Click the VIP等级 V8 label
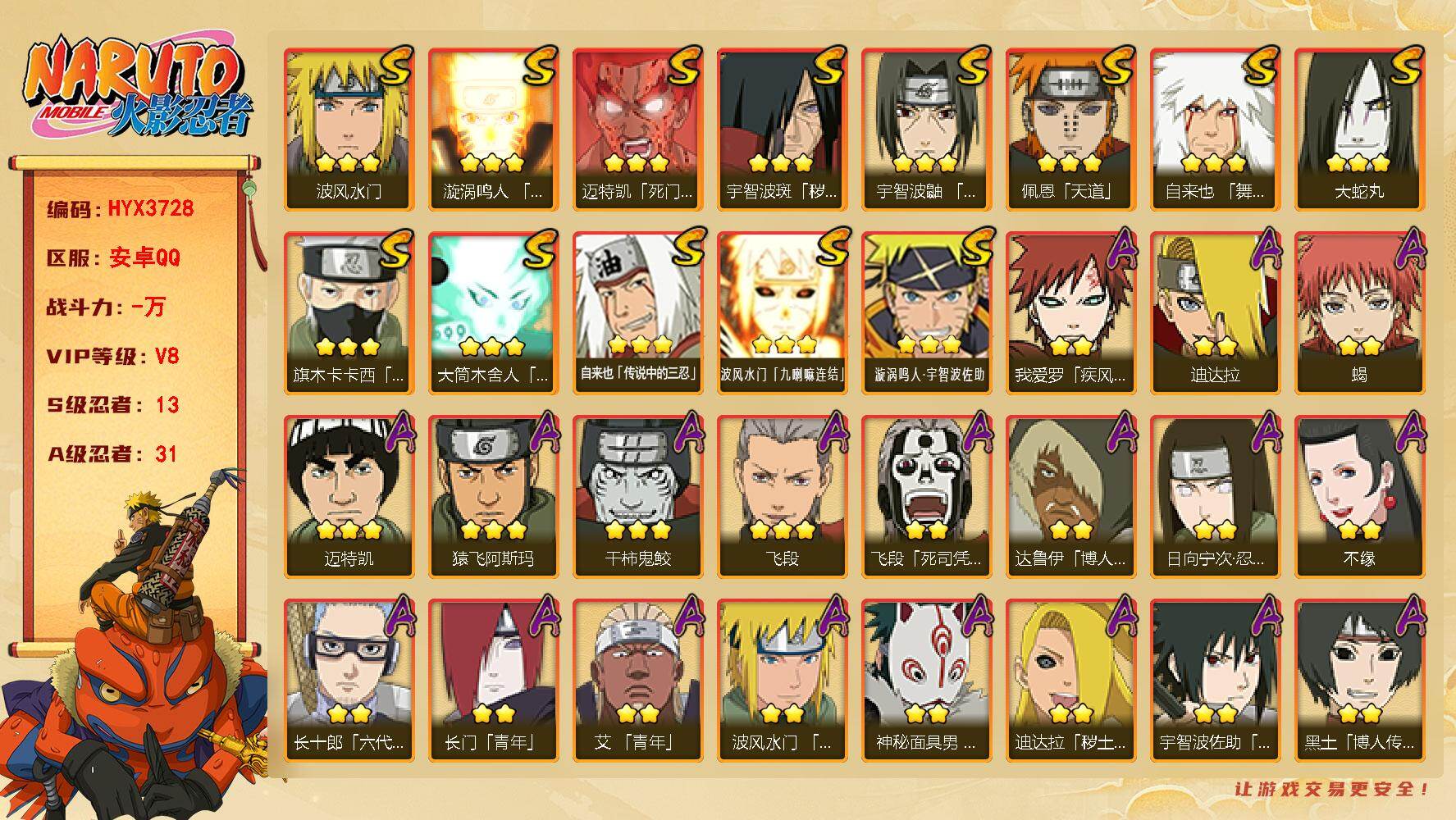Viewport: 1456px width, 820px height. [x=112, y=356]
